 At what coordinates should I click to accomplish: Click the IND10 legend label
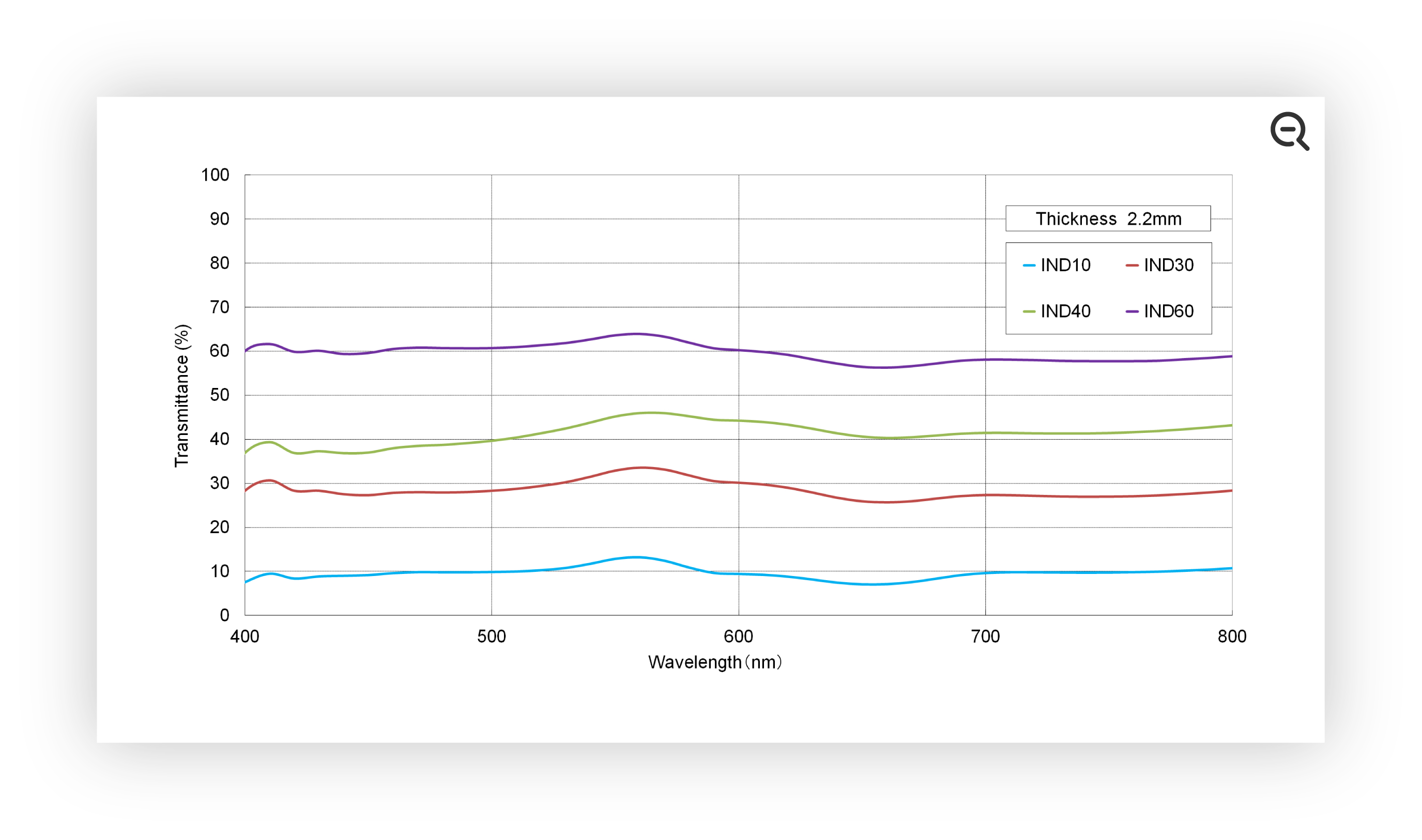[x=1065, y=266]
